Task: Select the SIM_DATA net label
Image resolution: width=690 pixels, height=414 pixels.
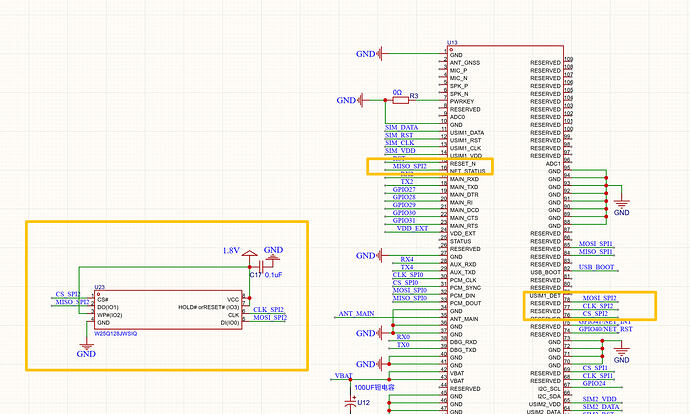Action: [402, 128]
